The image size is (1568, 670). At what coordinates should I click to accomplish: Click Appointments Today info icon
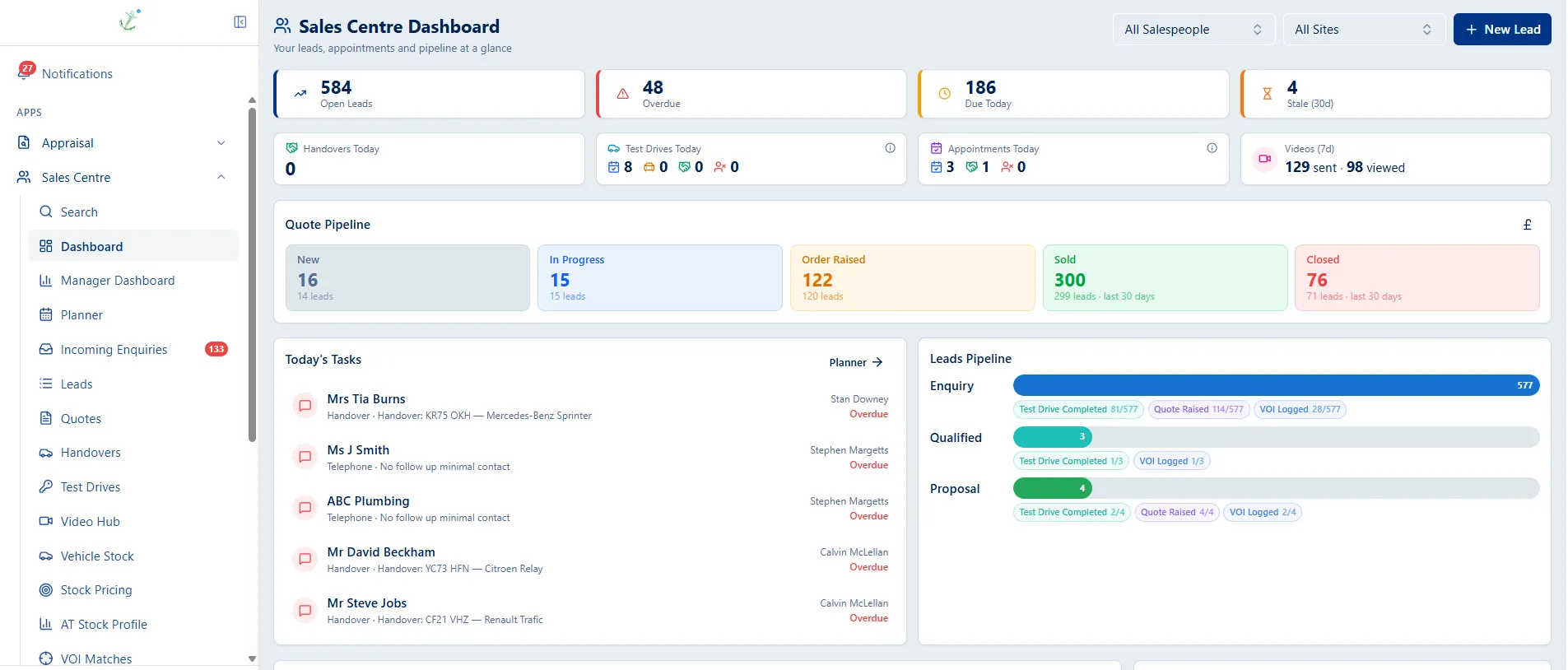pyautogui.click(x=1212, y=148)
